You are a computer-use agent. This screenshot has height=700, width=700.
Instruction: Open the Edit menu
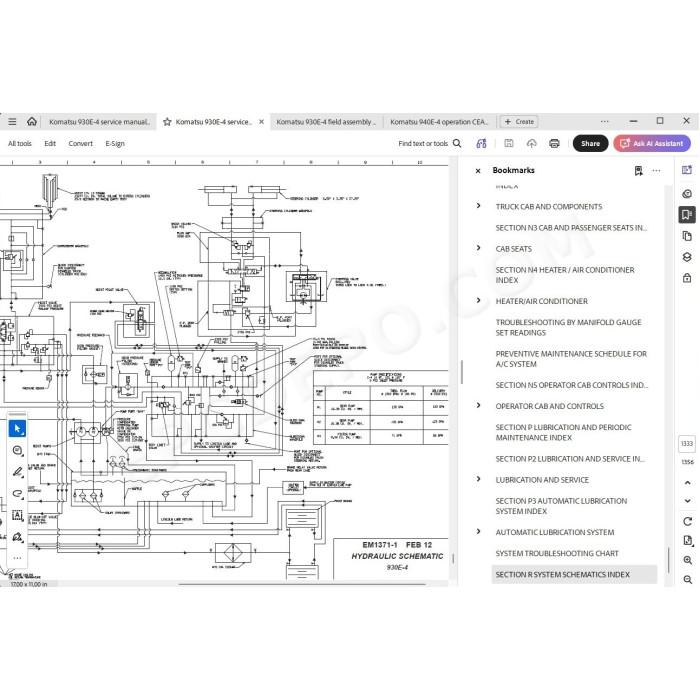(50, 143)
